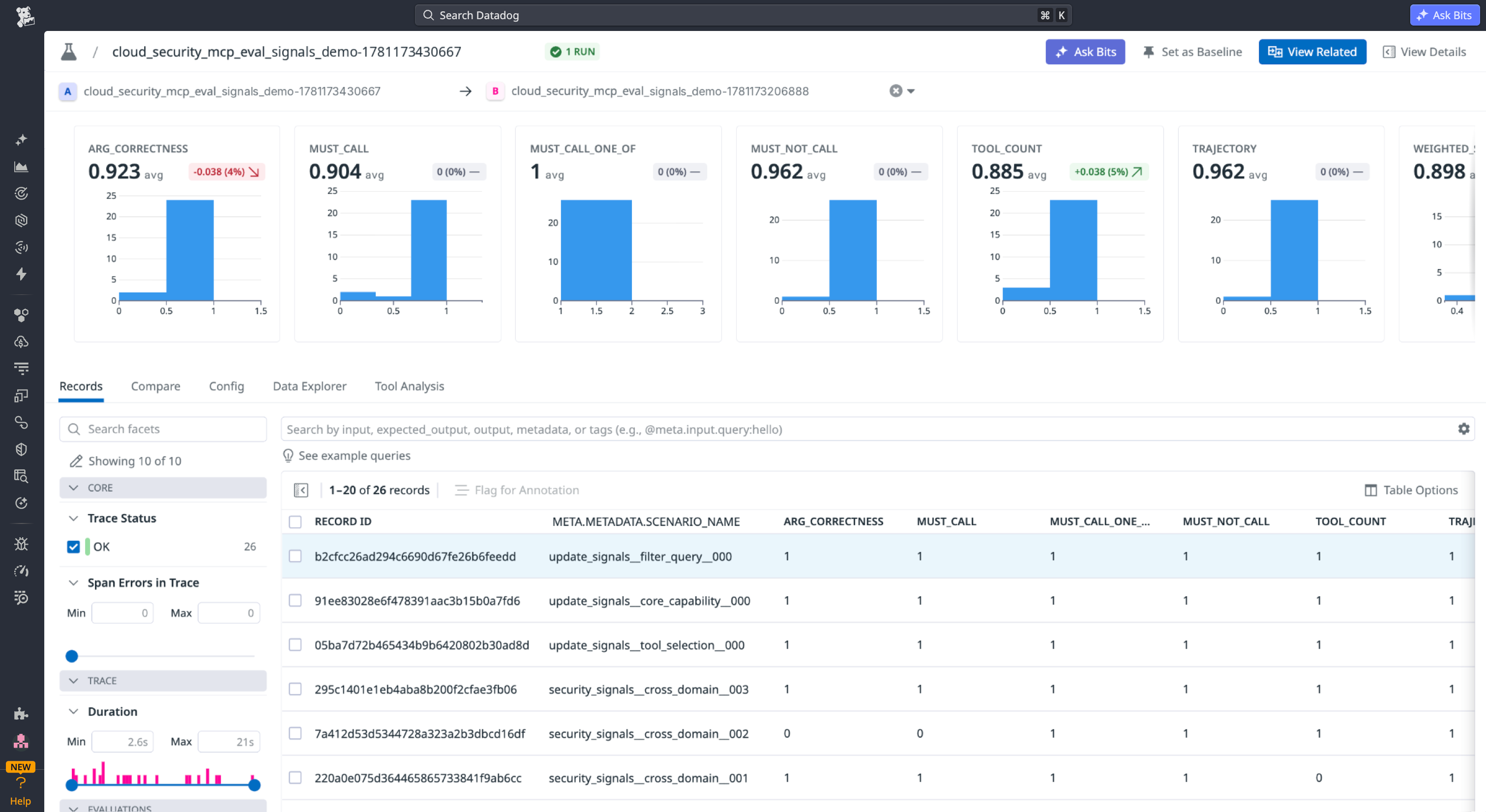
Task: Click the lightning bolt sidebar icon
Action: [21, 274]
